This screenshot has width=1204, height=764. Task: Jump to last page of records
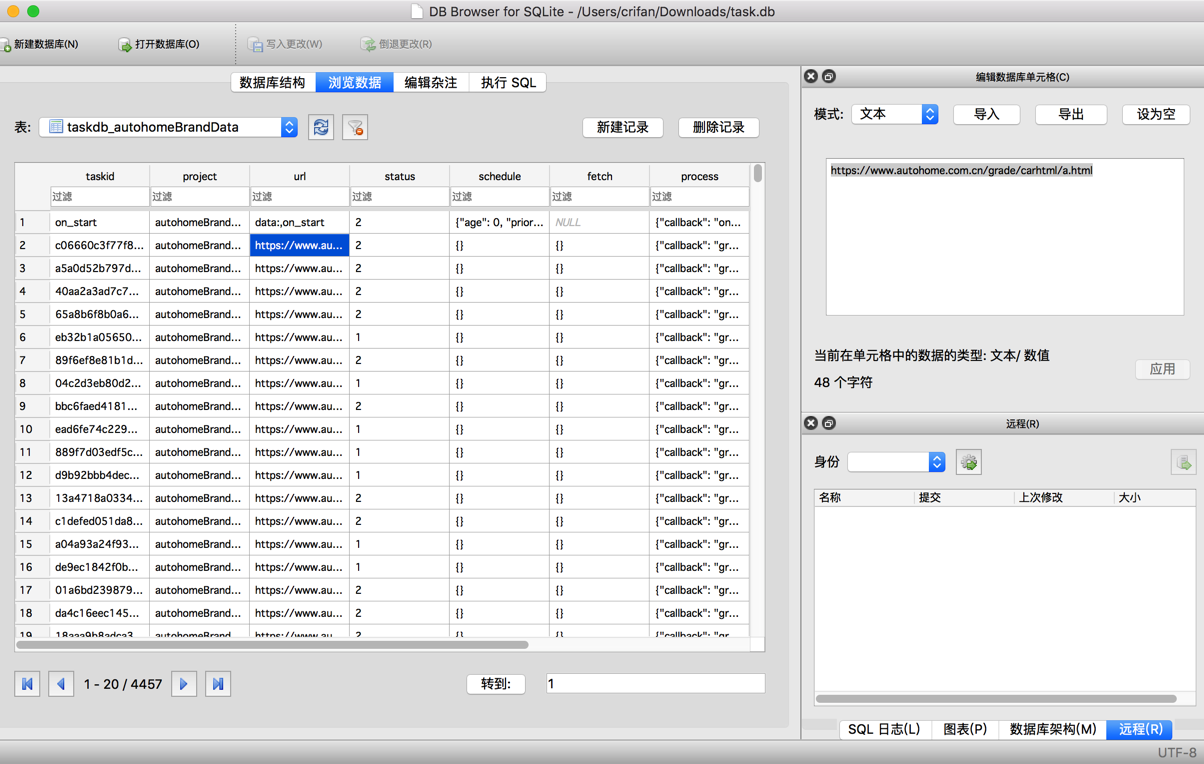218,684
